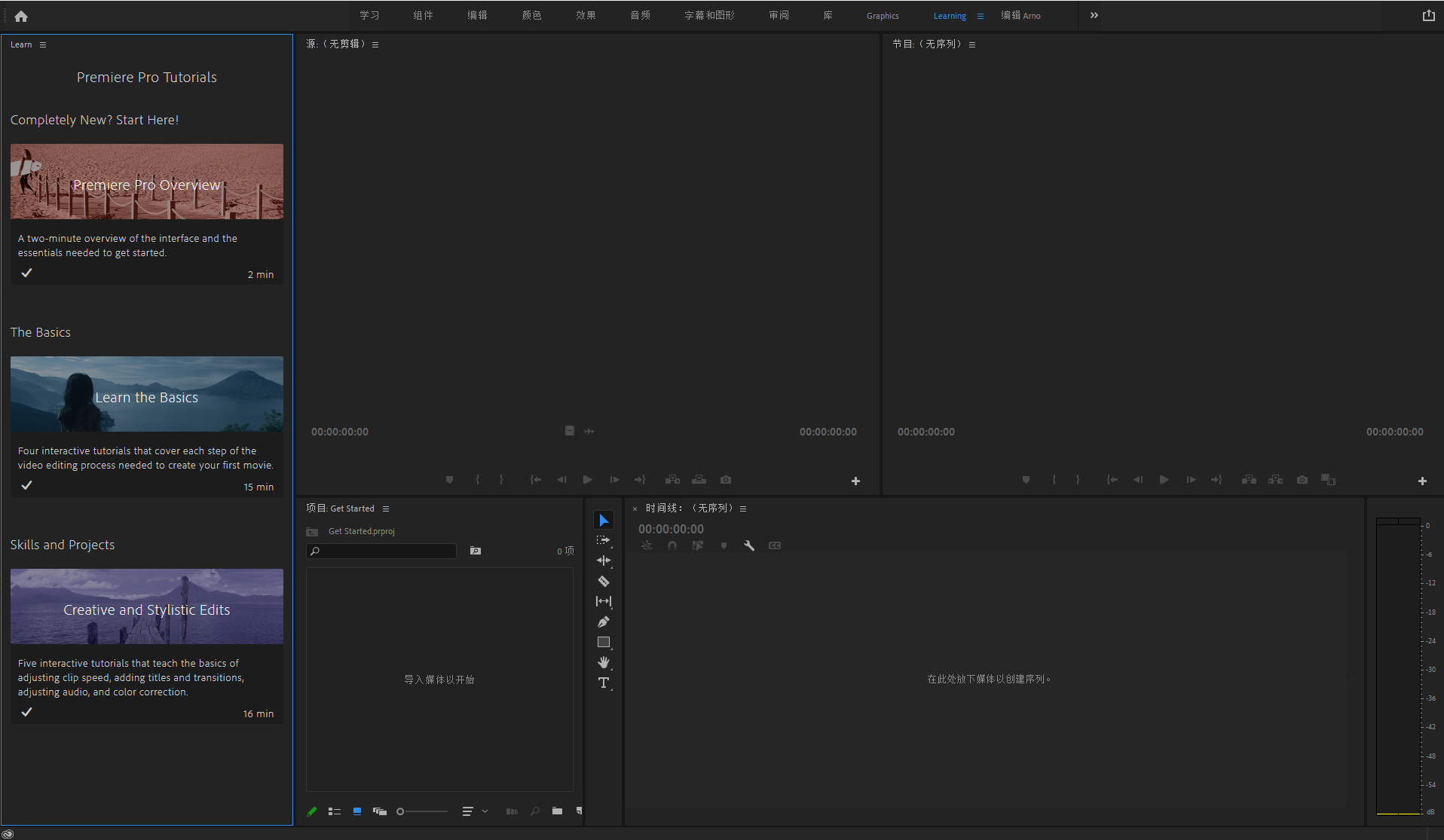
Task: Click Overwrite button in Source monitor
Action: pyautogui.click(x=699, y=480)
